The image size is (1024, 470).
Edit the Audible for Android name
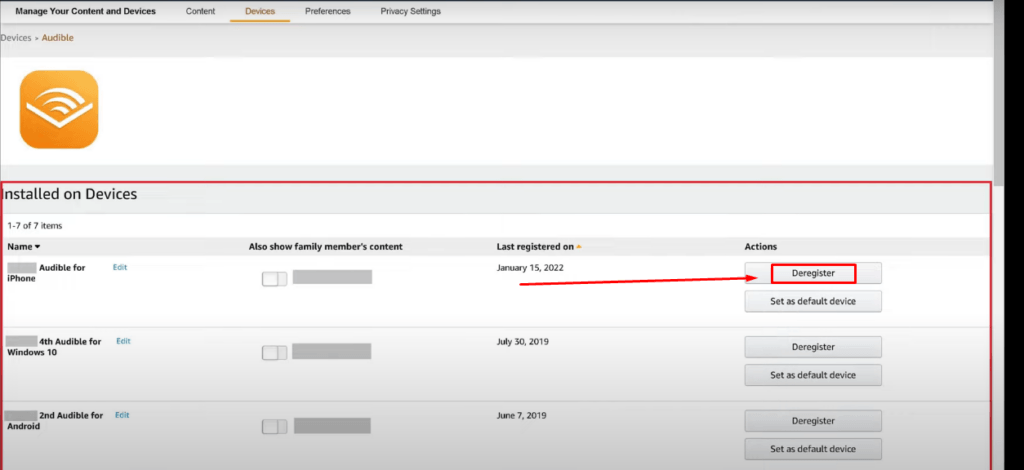pos(123,415)
